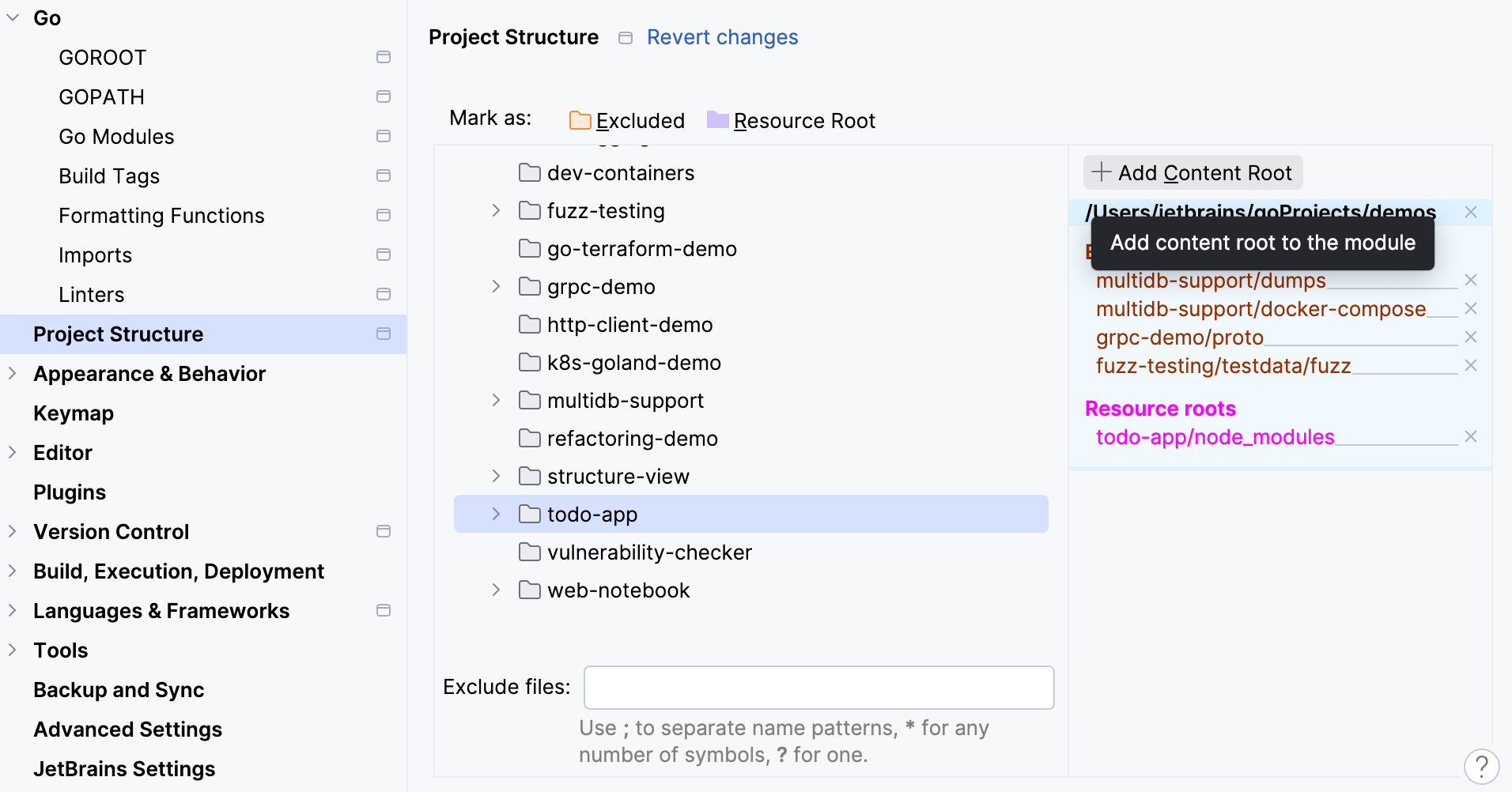Mark selected folder as Excluded
This screenshot has height=792, width=1512.
click(626, 120)
